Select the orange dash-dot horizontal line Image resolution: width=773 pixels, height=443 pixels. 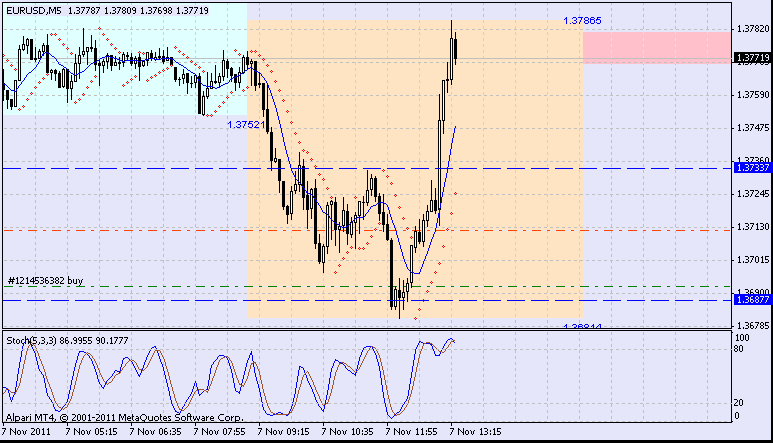coord(366,230)
